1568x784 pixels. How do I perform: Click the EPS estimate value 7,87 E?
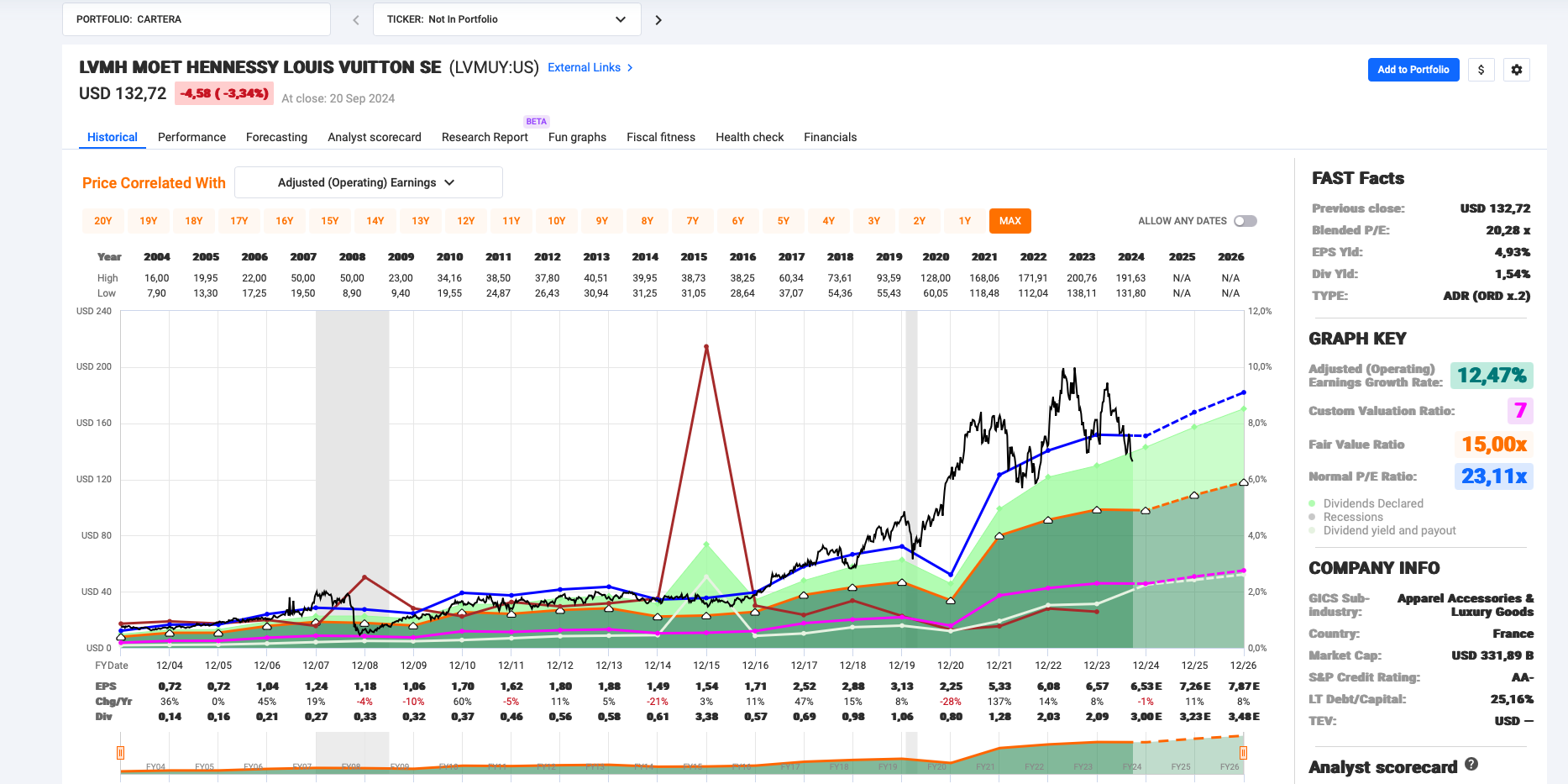coord(1244,687)
